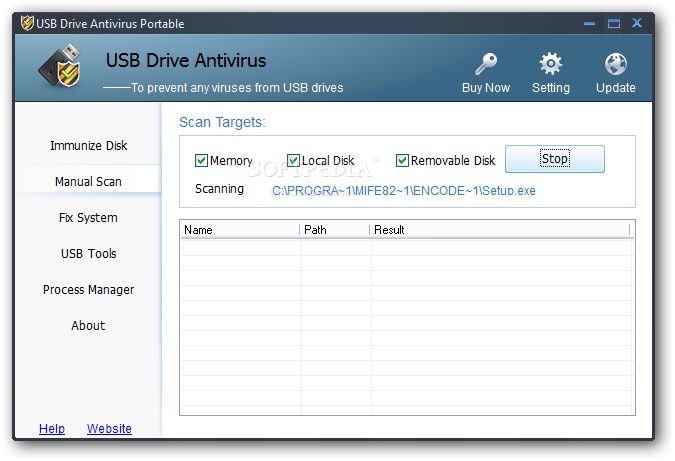
Task: Click the title bar shield icon
Action: pos(27,23)
